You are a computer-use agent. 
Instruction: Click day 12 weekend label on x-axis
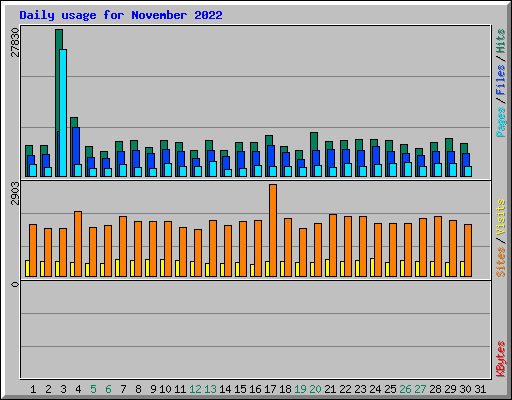195,389
